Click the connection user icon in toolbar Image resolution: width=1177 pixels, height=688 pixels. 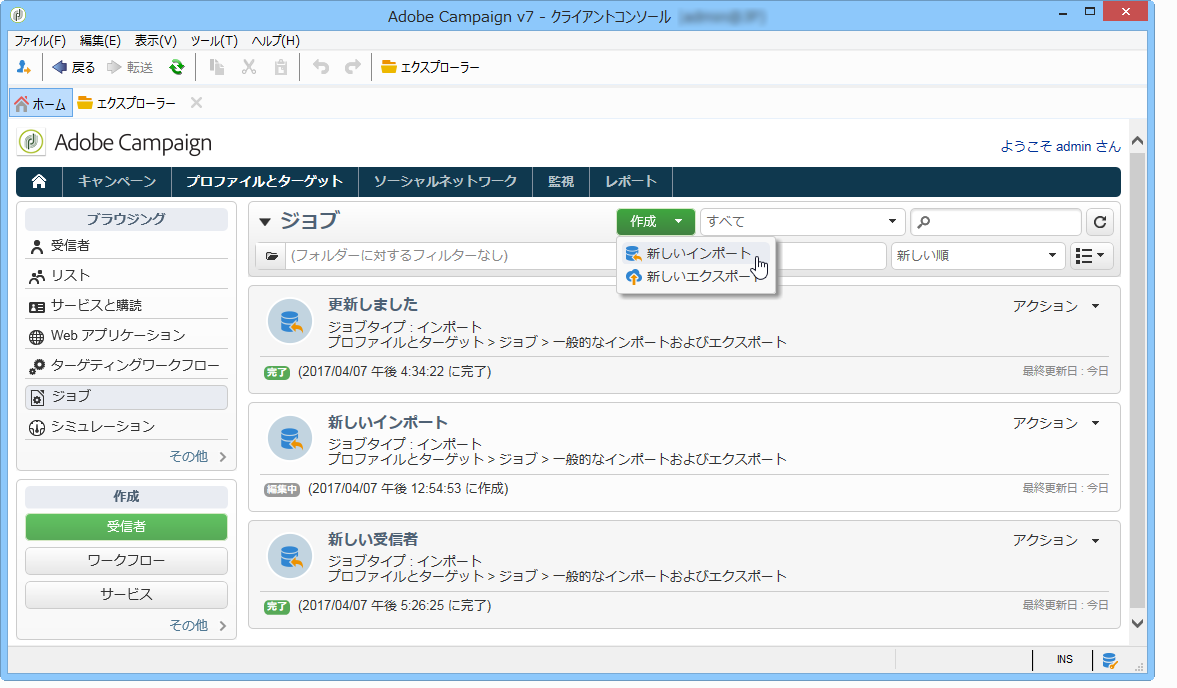(x=23, y=68)
